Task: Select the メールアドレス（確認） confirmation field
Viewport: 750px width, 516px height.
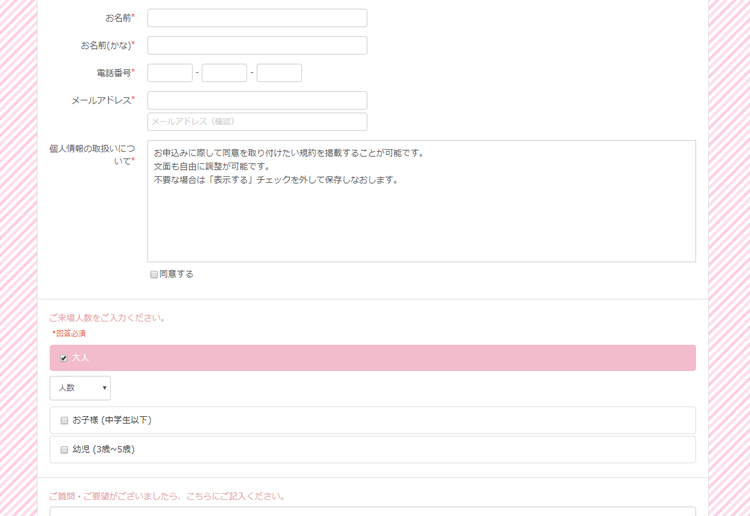Action: 257,122
